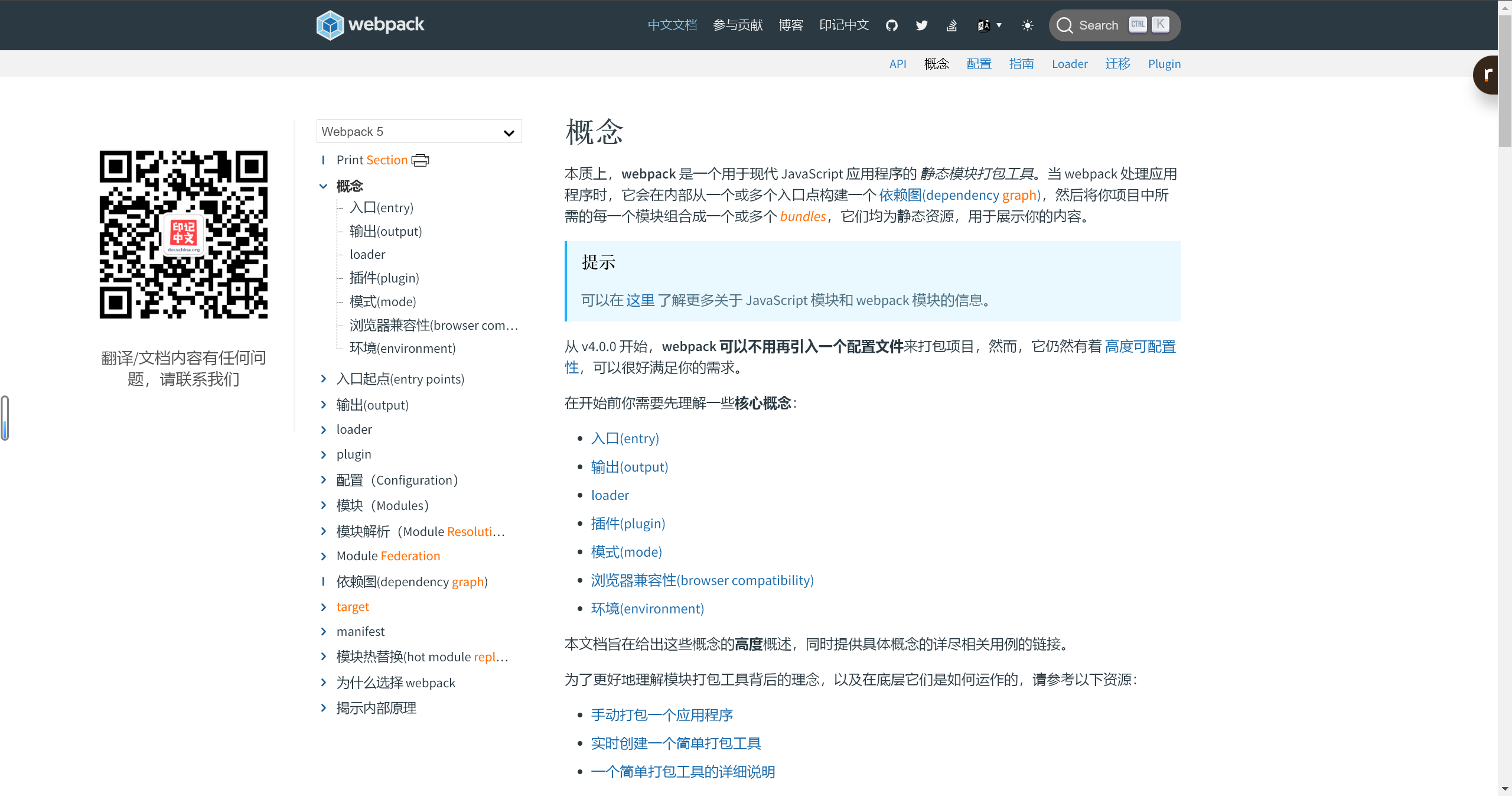Open the 手动打包一个应用程序 link

tap(661, 715)
